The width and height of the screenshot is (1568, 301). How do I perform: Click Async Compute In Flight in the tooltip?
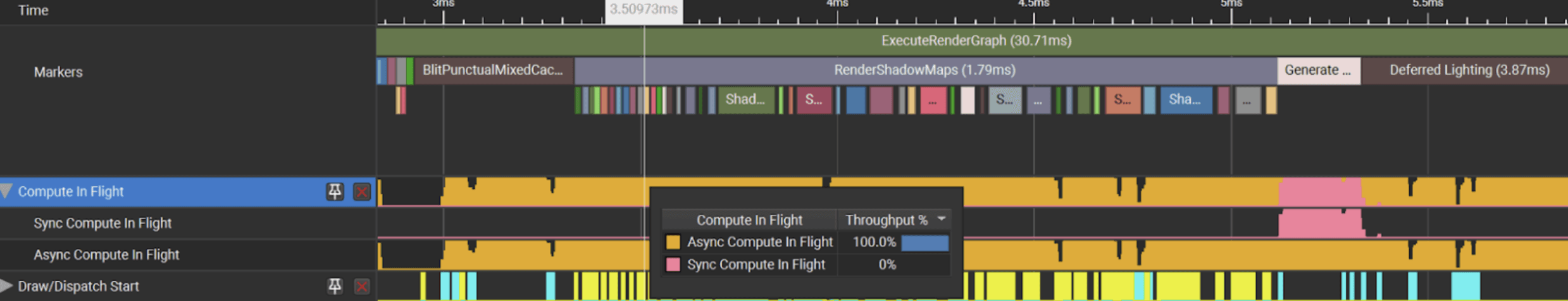[759, 242]
